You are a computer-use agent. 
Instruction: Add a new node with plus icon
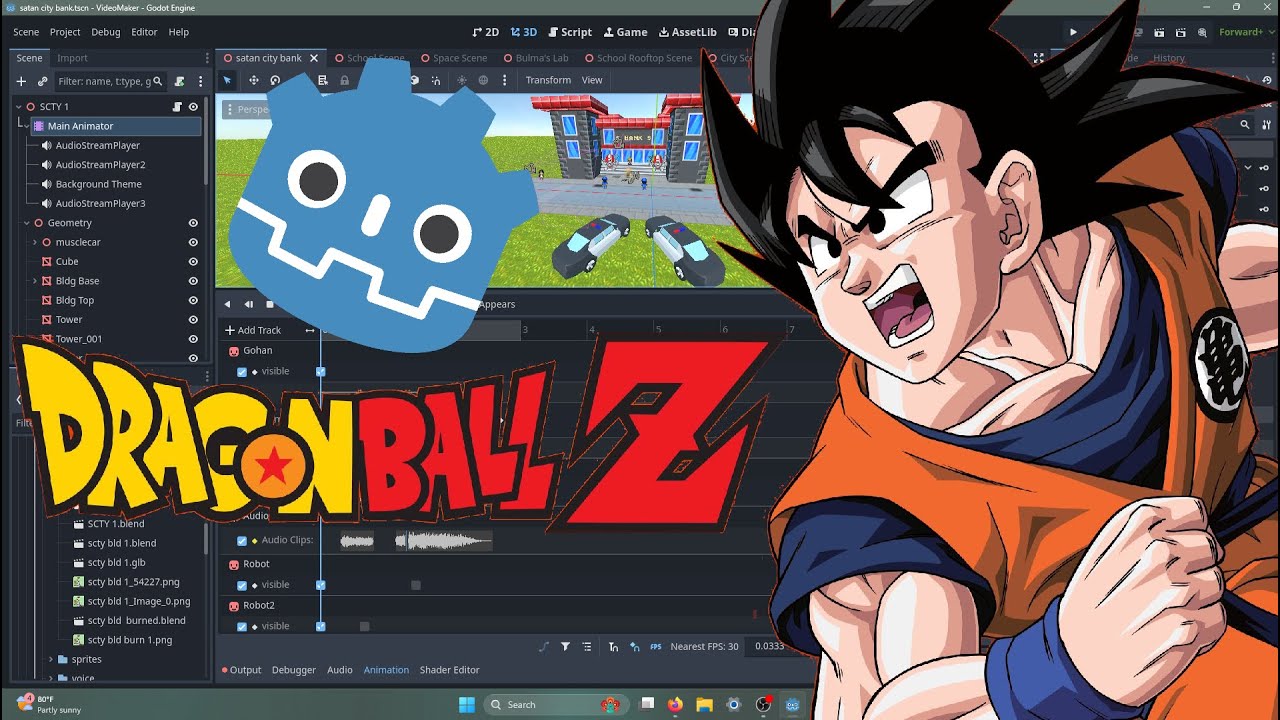(21, 81)
